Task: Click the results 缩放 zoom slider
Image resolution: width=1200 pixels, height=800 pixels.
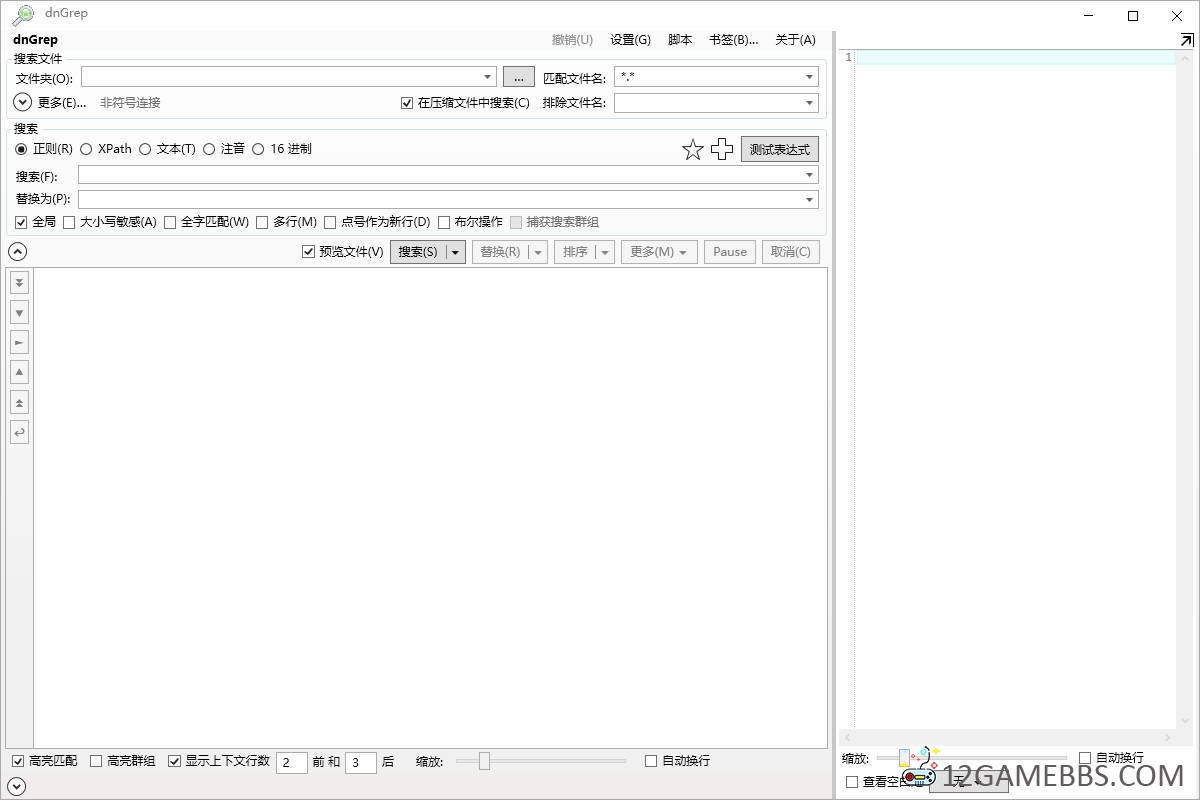Action: (541, 761)
